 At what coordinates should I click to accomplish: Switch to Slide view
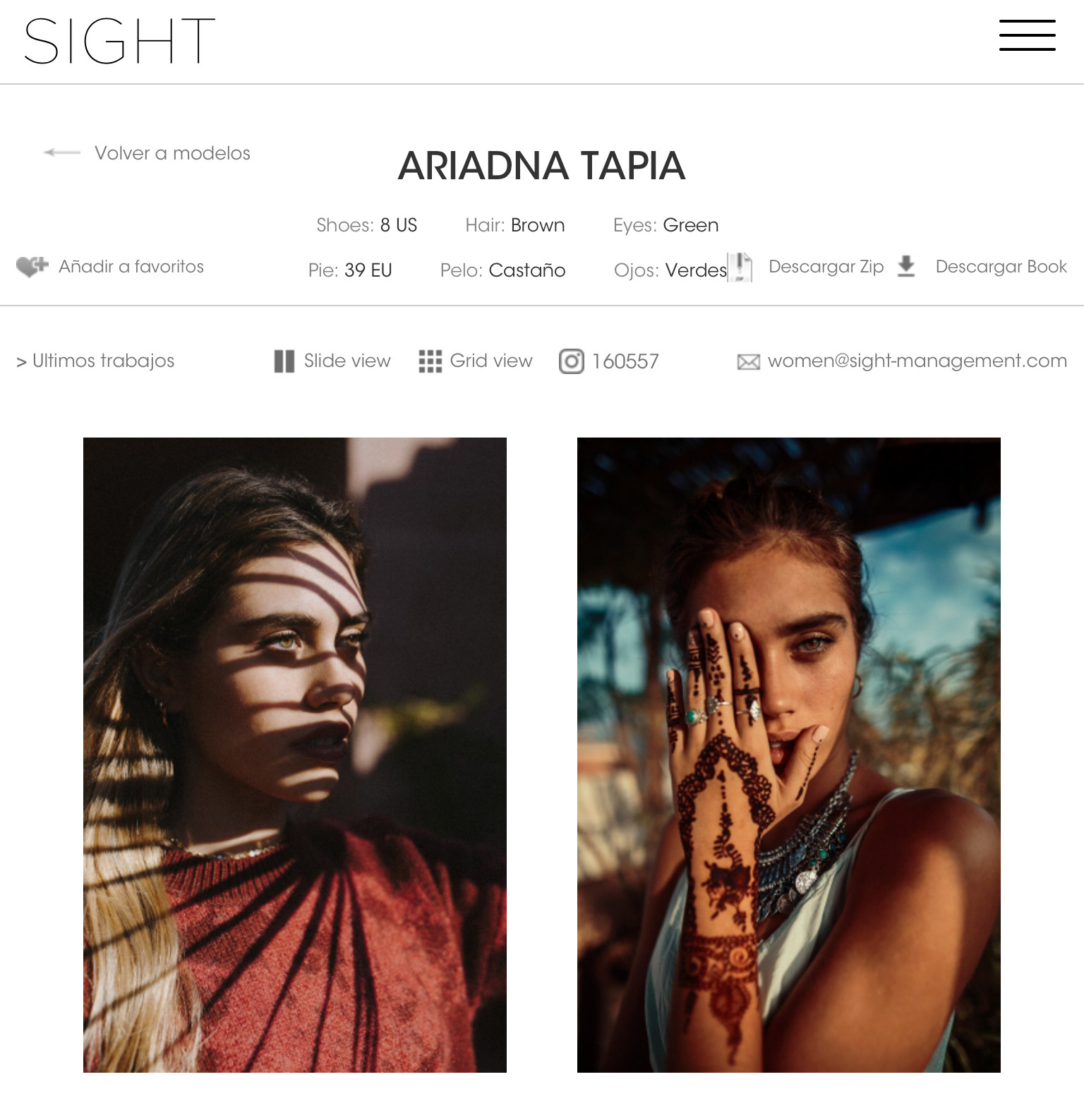[x=347, y=361]
